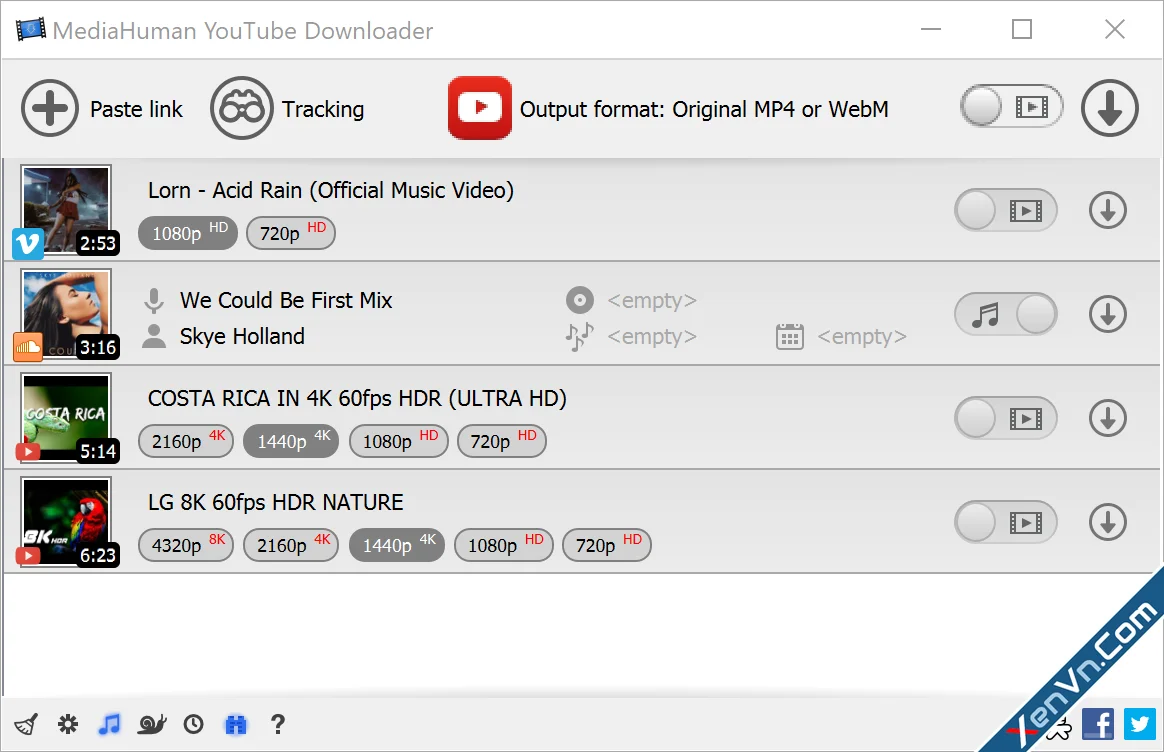Click the COSTA RICA video thumbnail
The image size is (1164, 752).
click(66, 418)
